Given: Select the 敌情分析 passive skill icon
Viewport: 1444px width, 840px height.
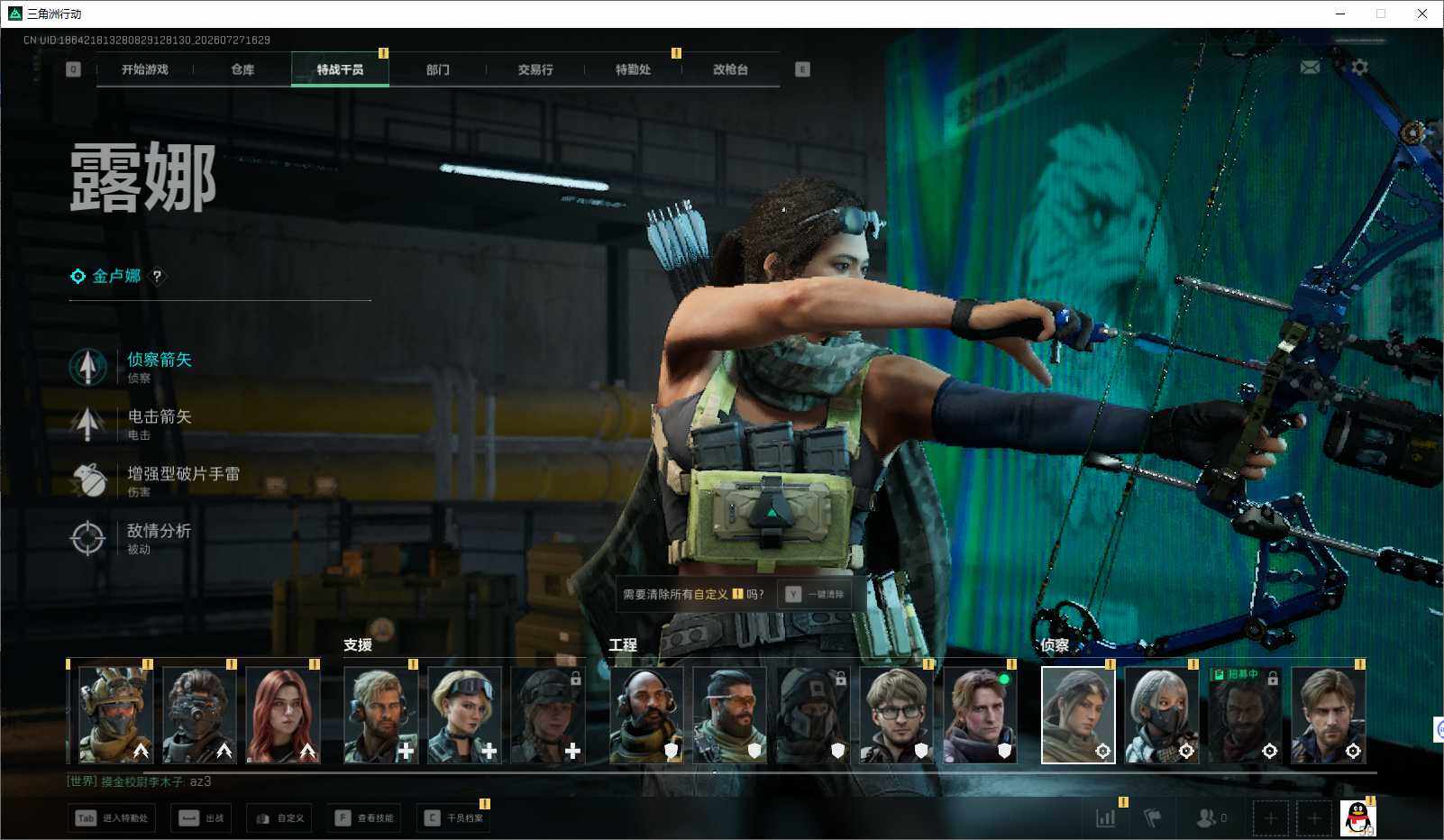Looking at the screenshot, I should pos(87,538).
